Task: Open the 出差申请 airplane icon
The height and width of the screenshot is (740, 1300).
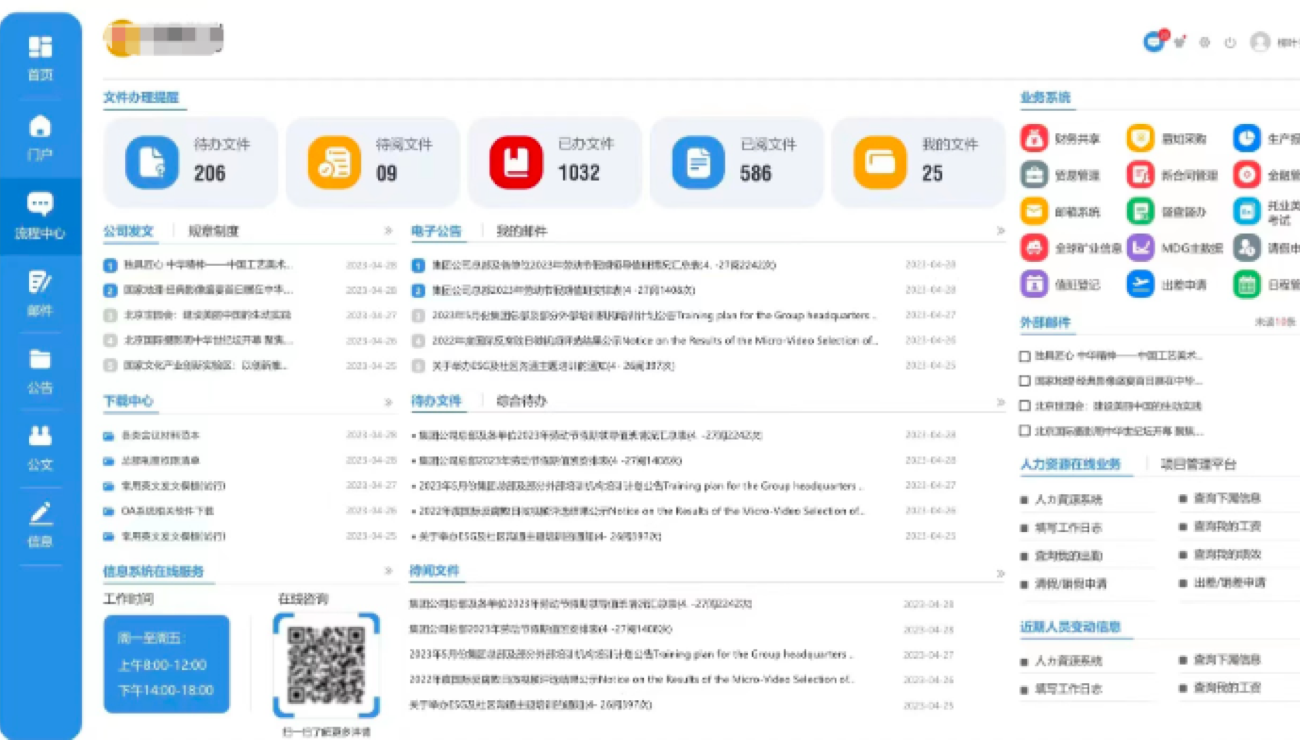Action: coord(1140,284)
